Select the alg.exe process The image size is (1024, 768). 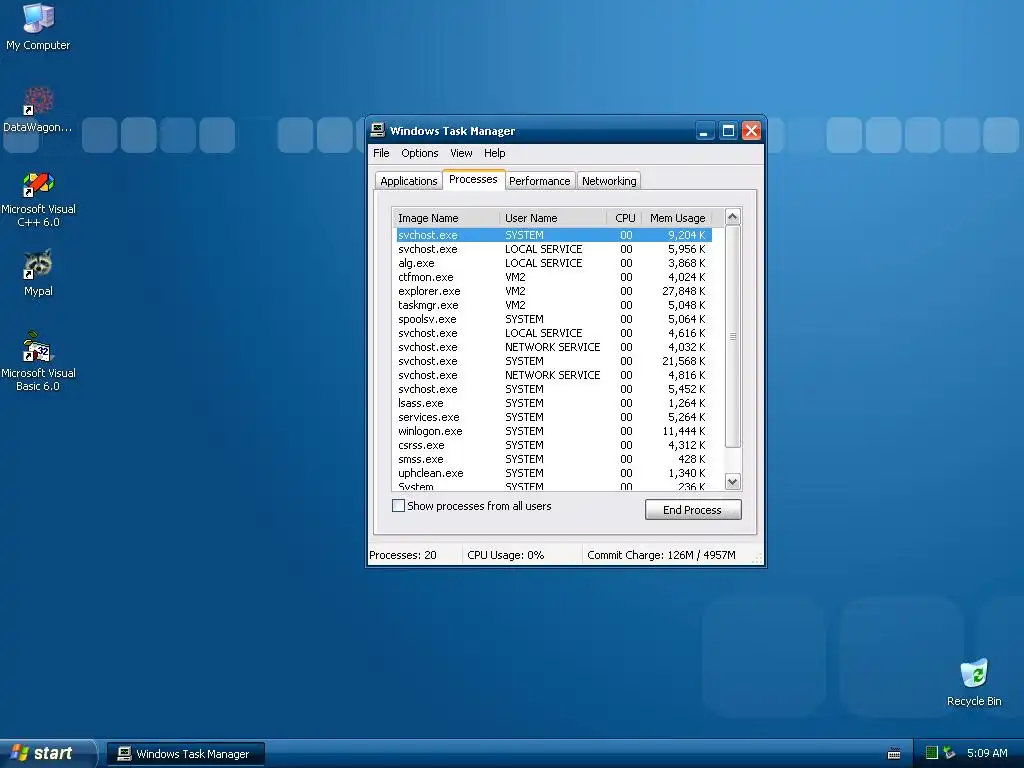click(x=554, y=263)
